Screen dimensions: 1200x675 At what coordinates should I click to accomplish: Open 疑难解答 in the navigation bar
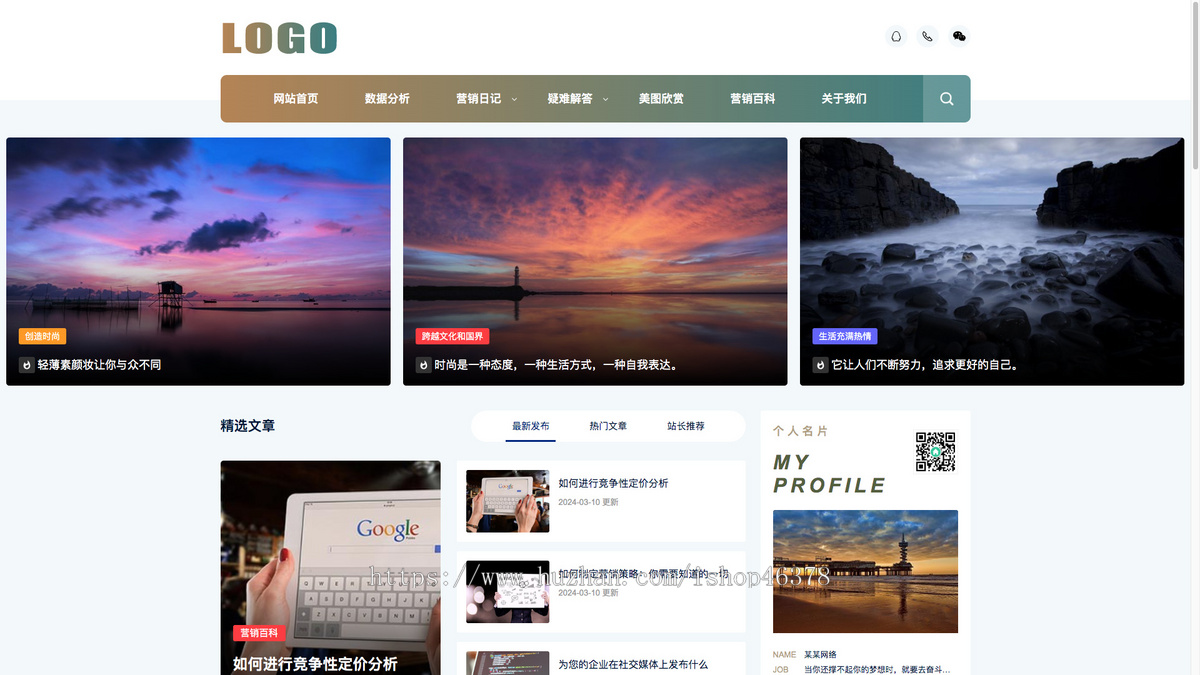(x=570, y=99)
